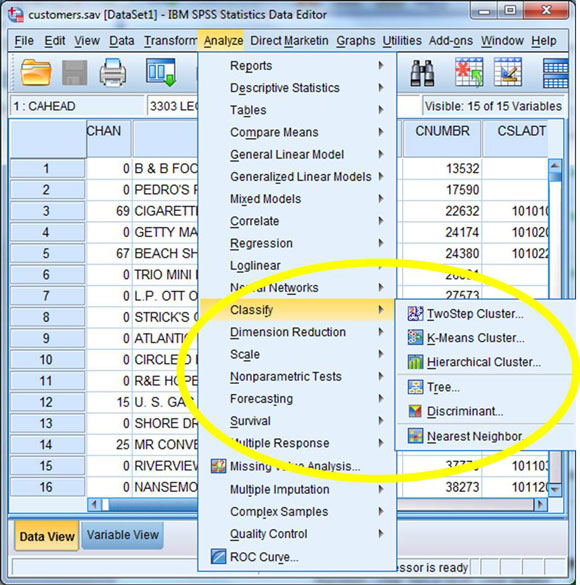Screen dimensions: 580x585
Task: Click the Insert Variable toolbar icon
Action: click(508, 72)
